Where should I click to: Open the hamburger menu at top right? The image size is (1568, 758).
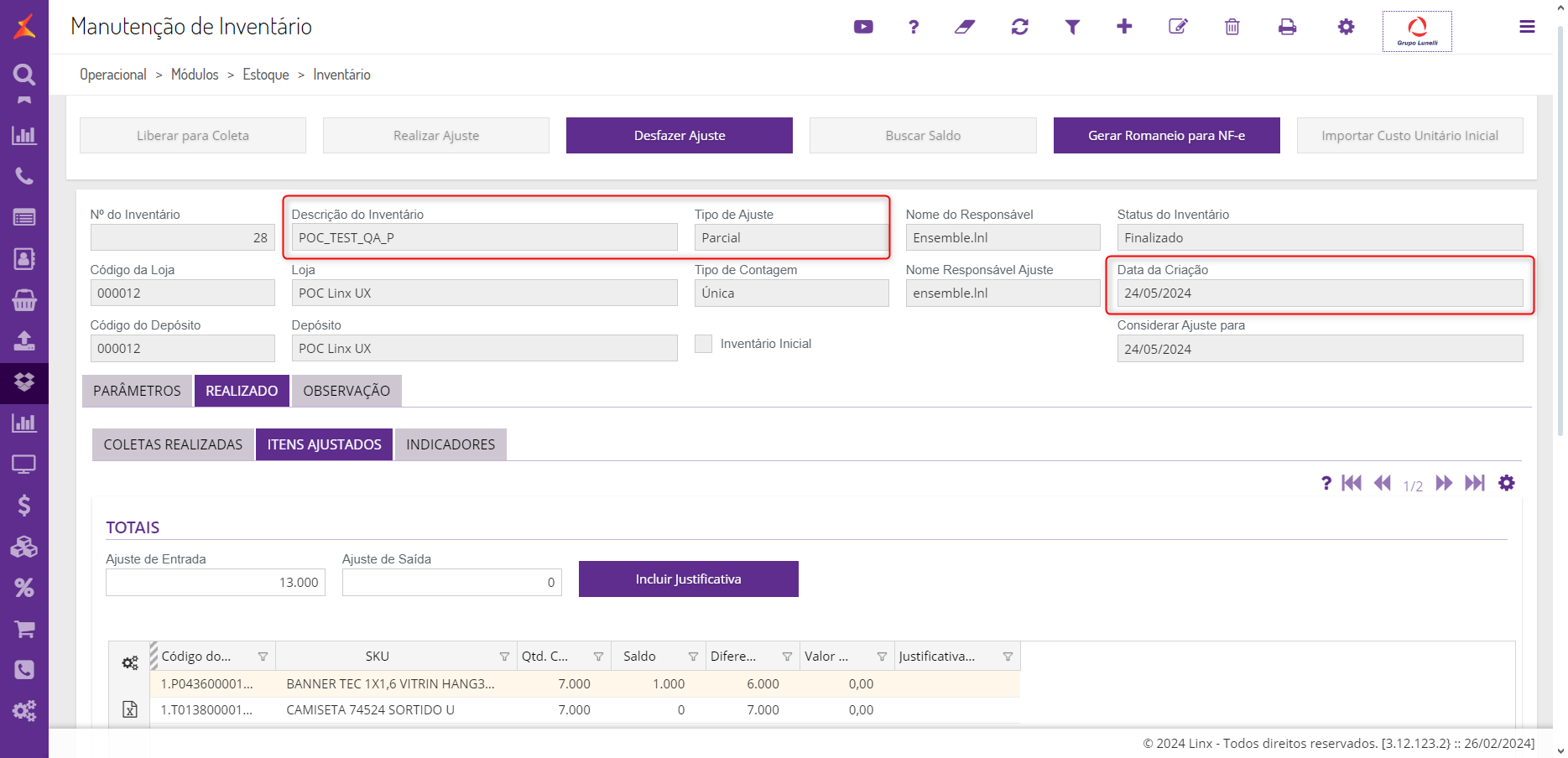tap(1527, 27)
